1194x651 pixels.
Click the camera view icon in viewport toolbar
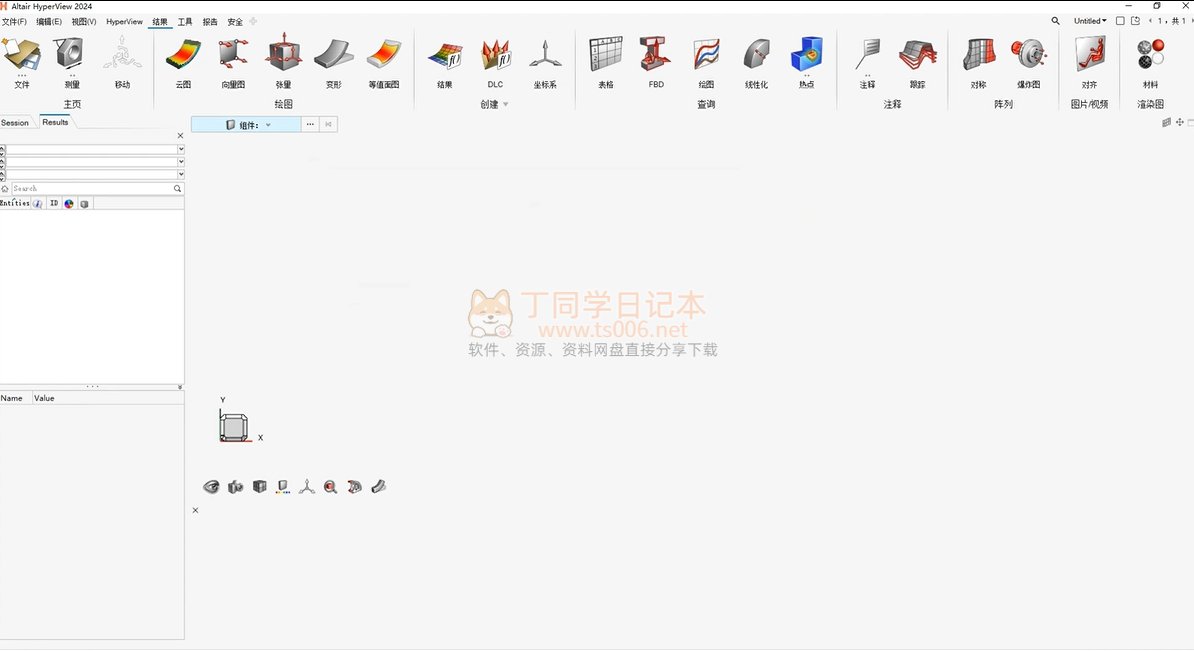tap(235, 487)
